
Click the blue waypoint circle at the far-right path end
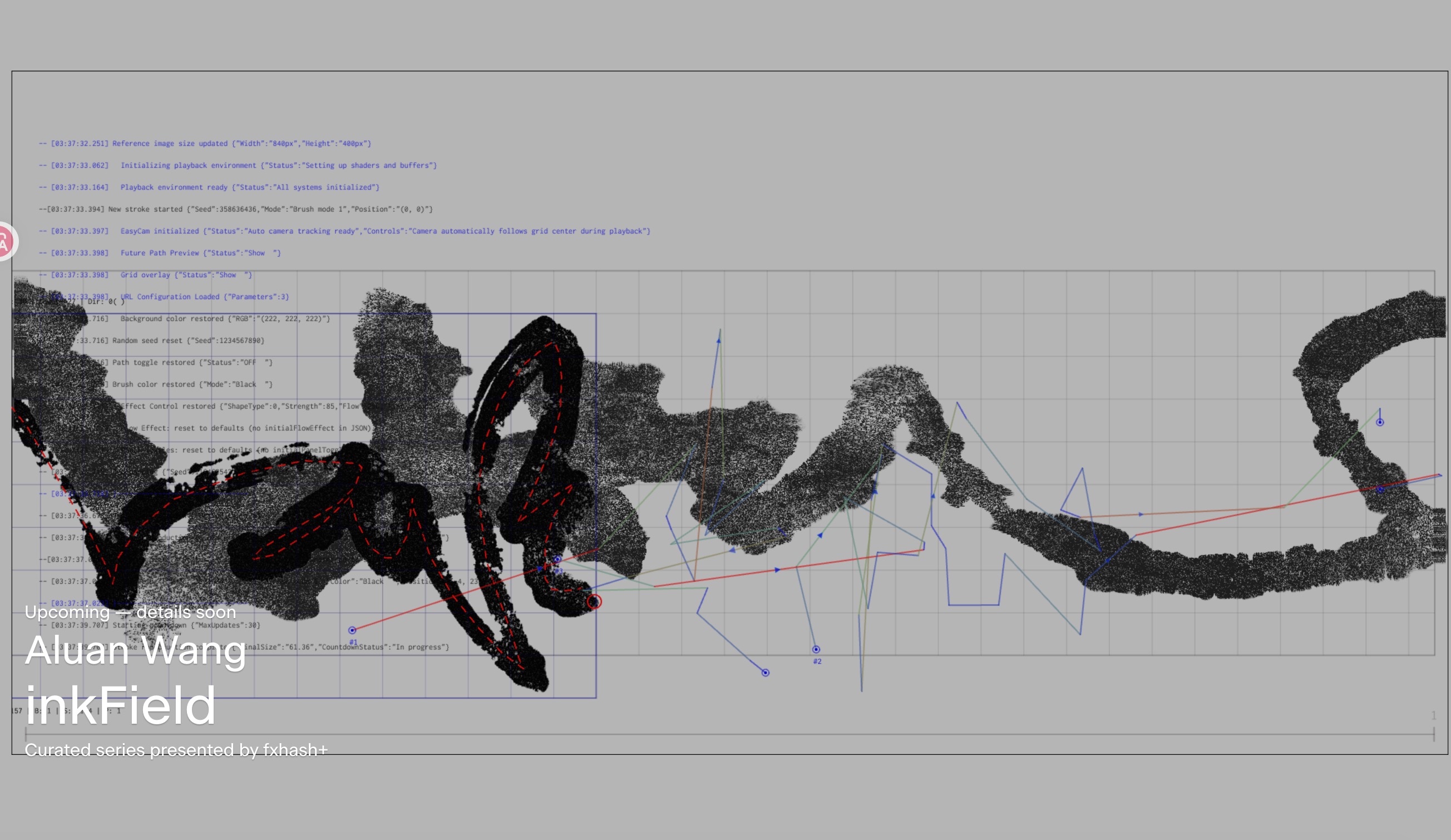pos(1380,423)
